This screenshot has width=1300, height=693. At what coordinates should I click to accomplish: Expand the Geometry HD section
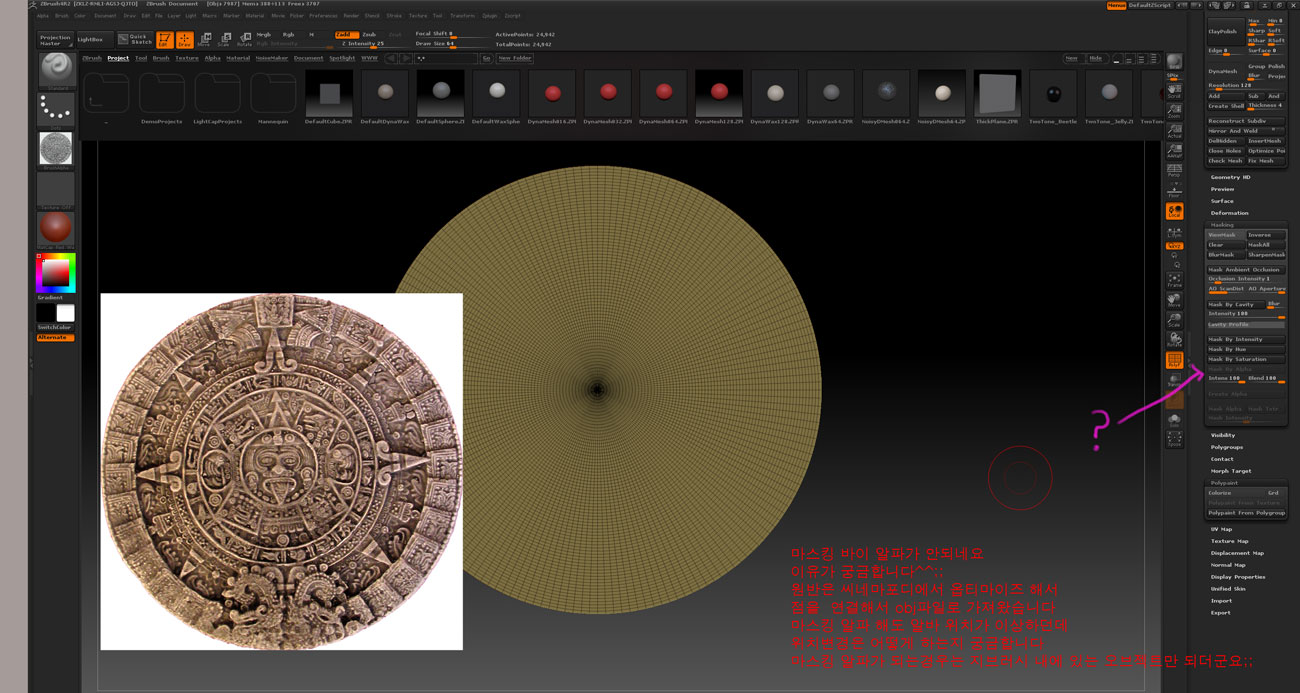click(x=1230, y=177)
